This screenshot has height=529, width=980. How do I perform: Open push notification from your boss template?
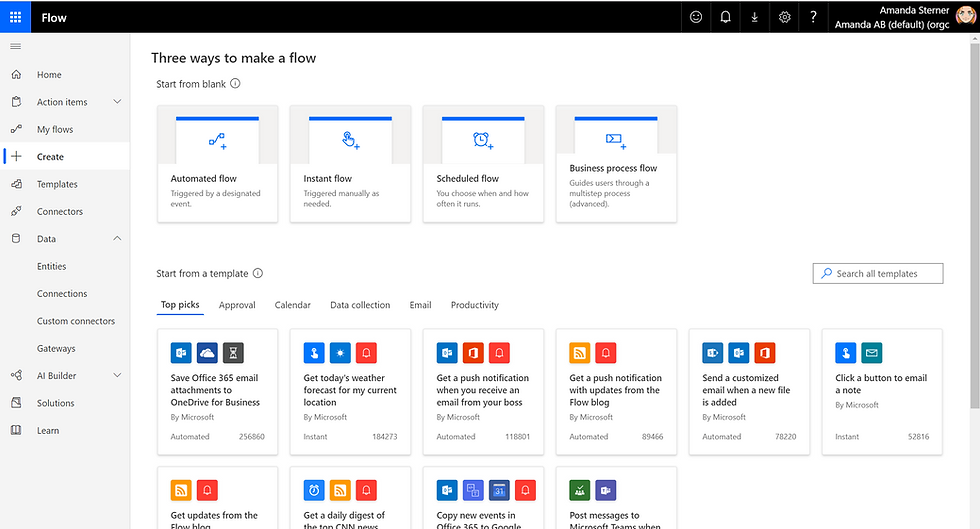483,391
